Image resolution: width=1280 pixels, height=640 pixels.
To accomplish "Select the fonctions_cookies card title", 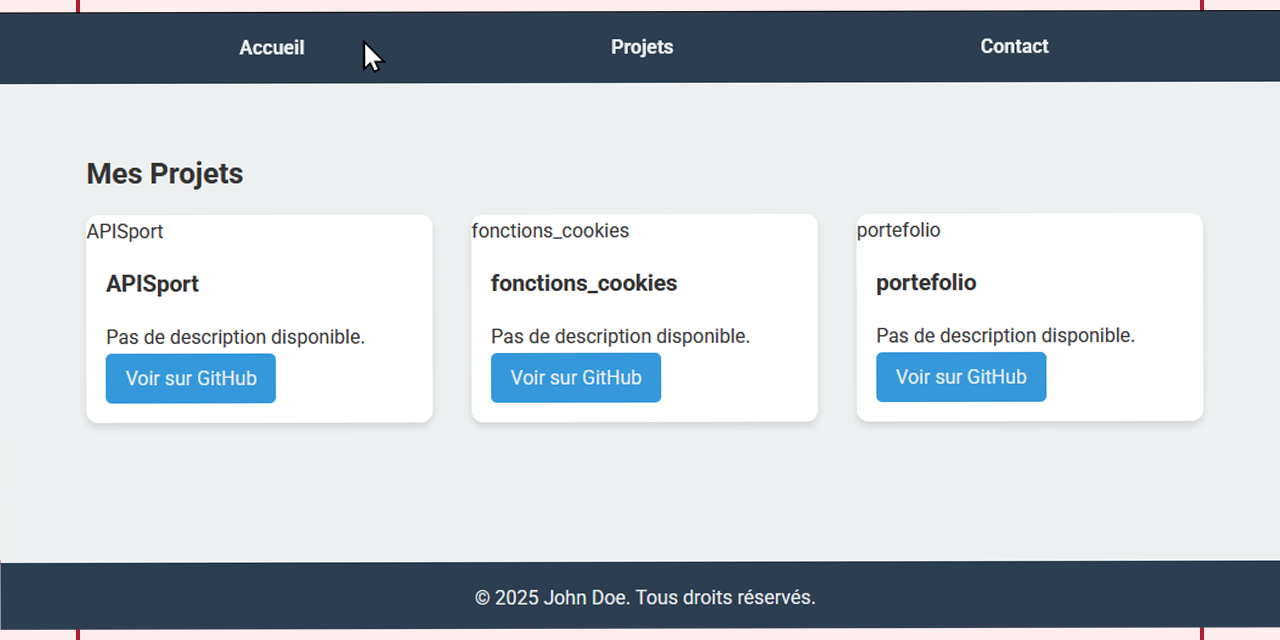I will pos(584,283).
